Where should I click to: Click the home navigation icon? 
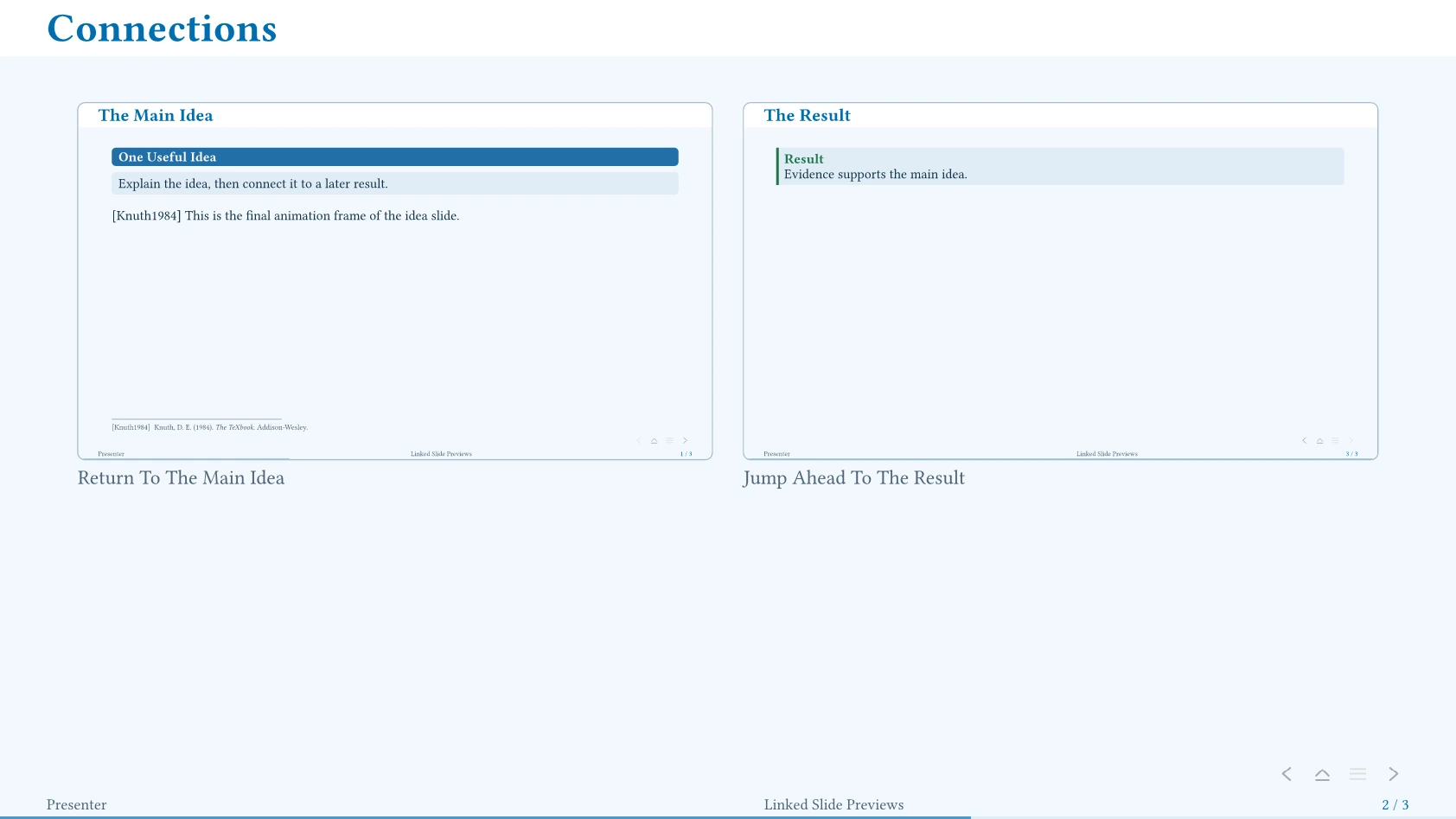tap(1322, 774)
